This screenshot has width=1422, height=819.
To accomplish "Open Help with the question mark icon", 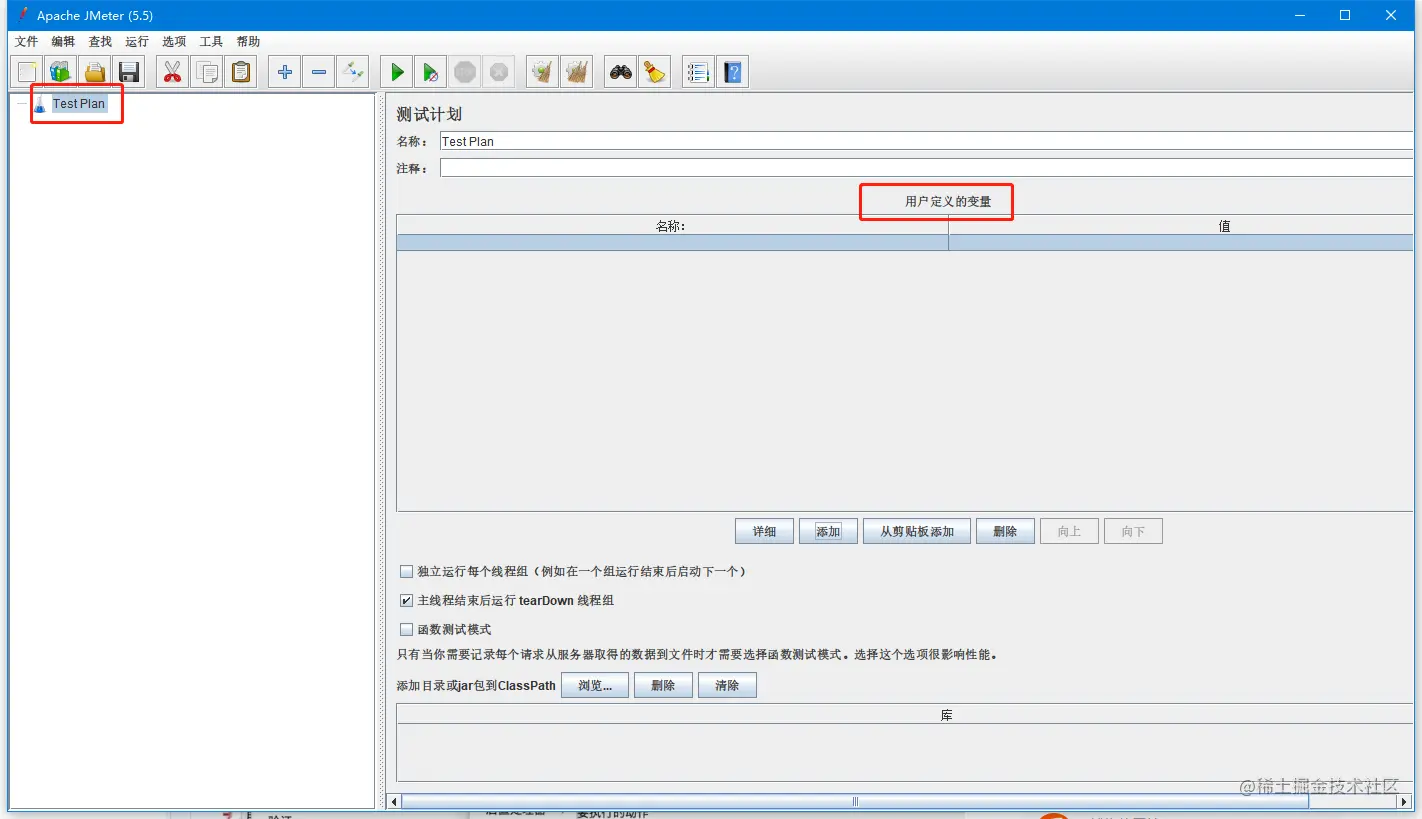I will tap(733, 72).
